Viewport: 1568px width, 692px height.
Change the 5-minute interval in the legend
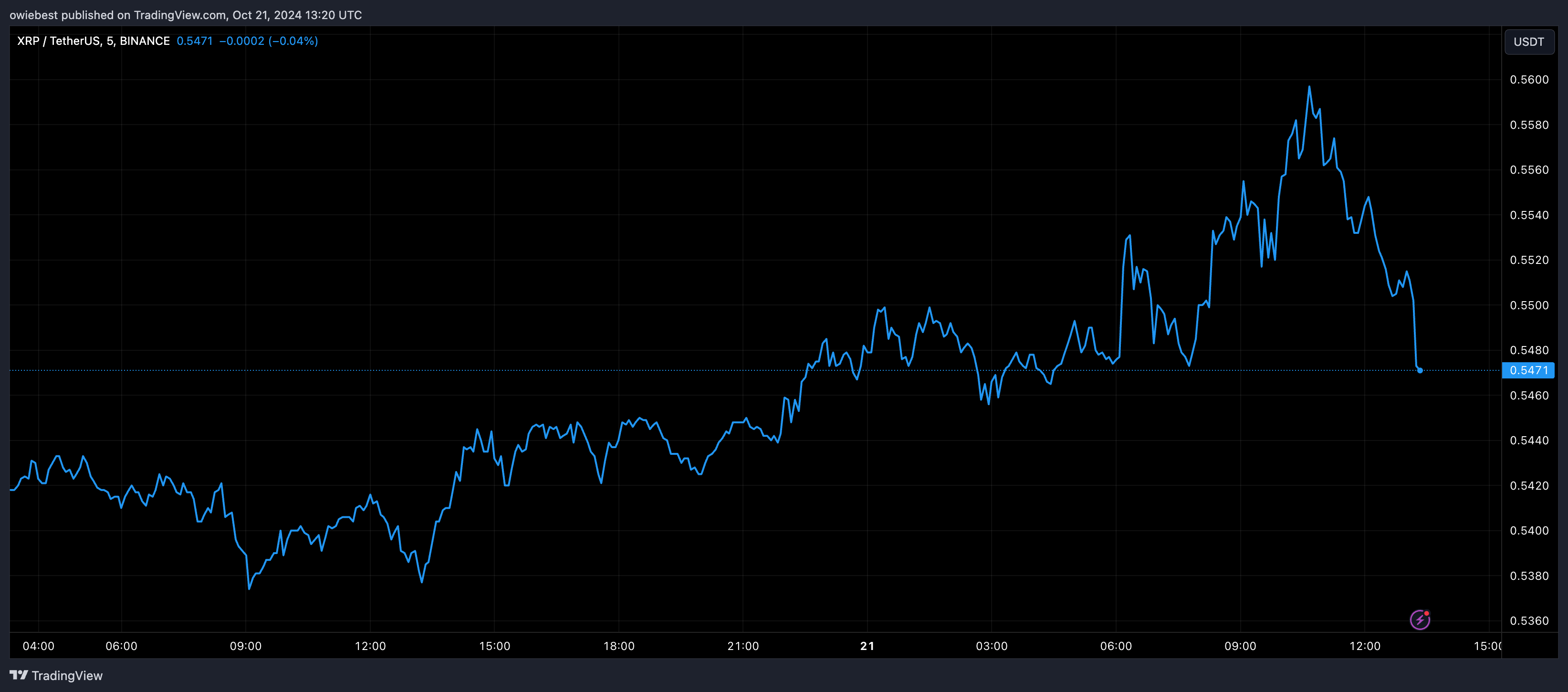point(110,40)
